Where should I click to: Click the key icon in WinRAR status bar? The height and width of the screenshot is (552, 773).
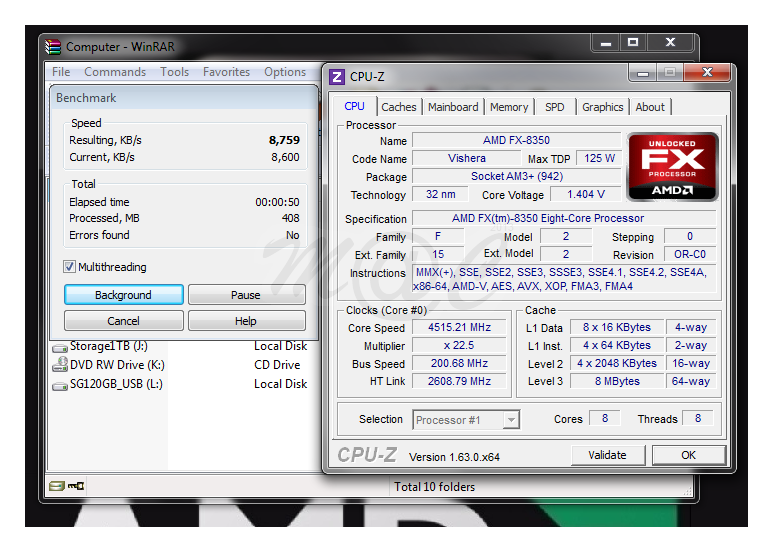click(x=76, y=486)
